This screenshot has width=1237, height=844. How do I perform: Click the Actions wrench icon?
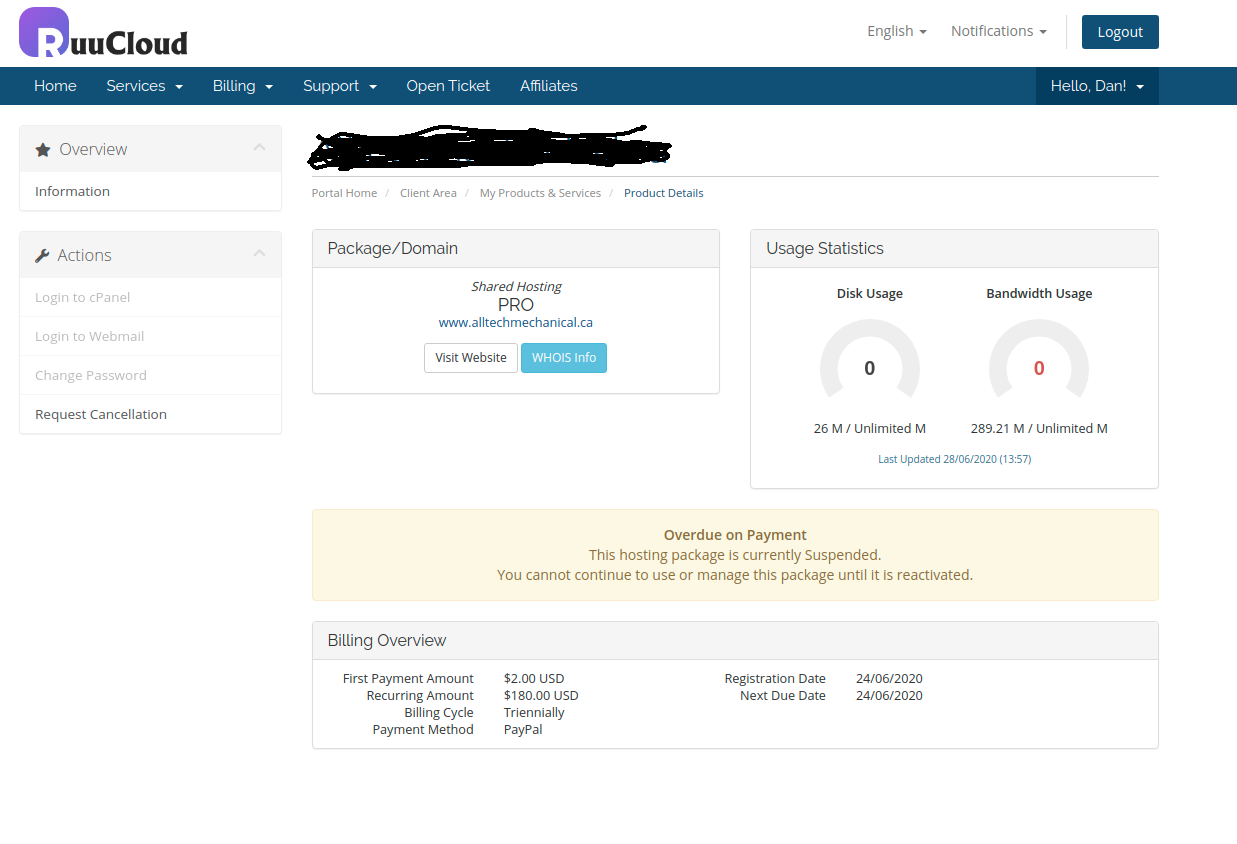point(42,256)
